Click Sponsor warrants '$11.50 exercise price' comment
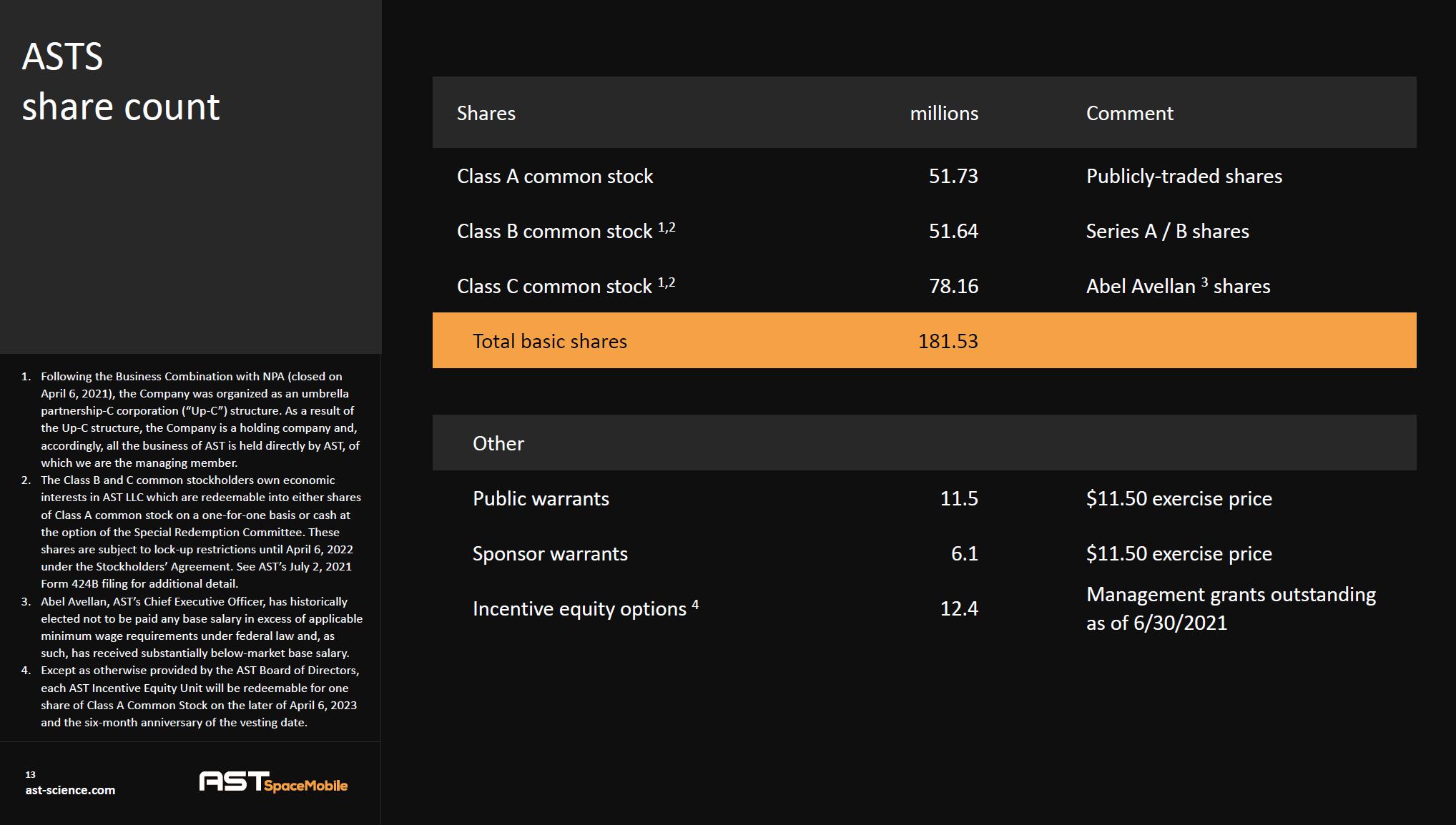This screenshot has width=1456, height=825. coord(1179,553)
